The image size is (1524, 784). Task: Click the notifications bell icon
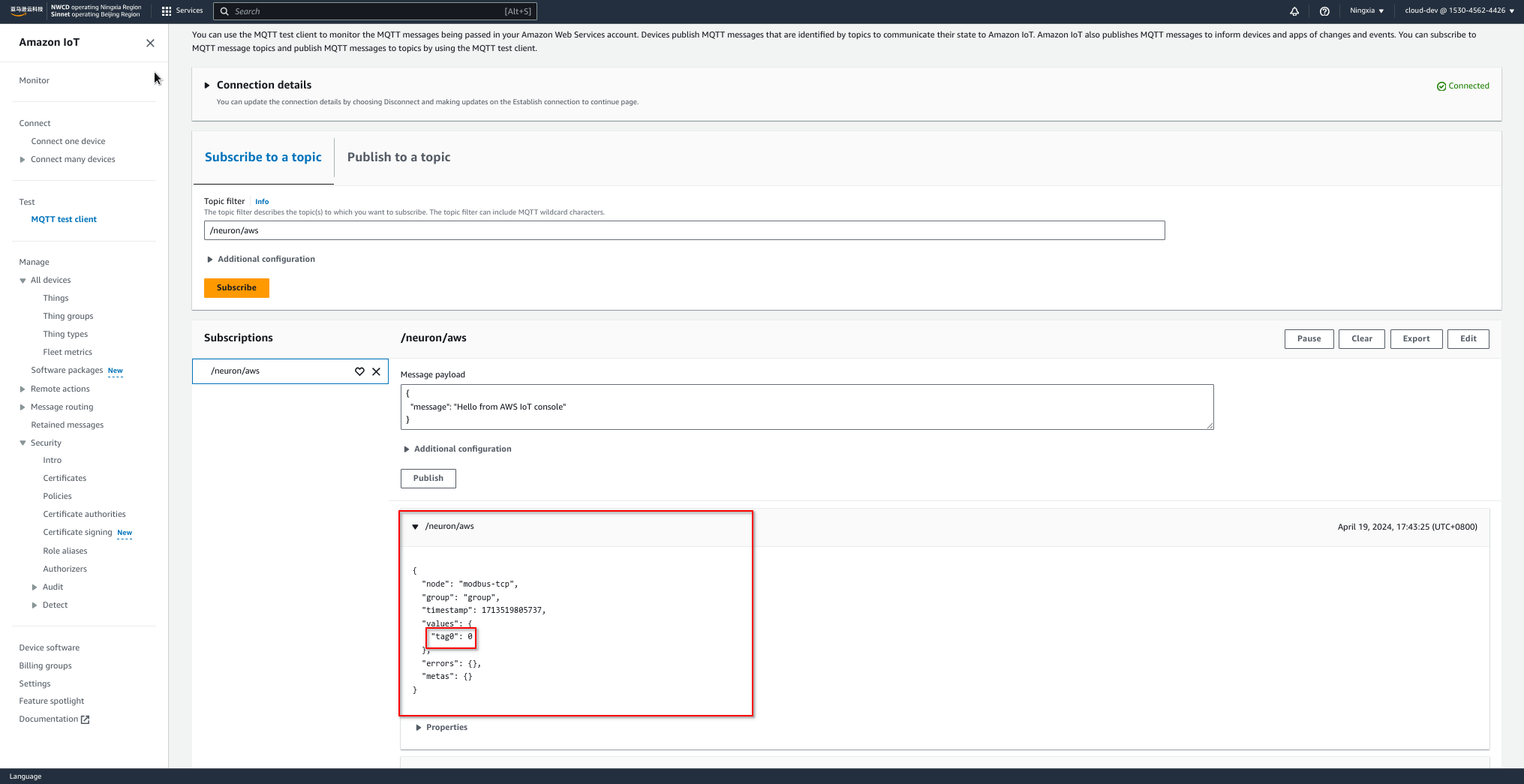pos(1294,11)
